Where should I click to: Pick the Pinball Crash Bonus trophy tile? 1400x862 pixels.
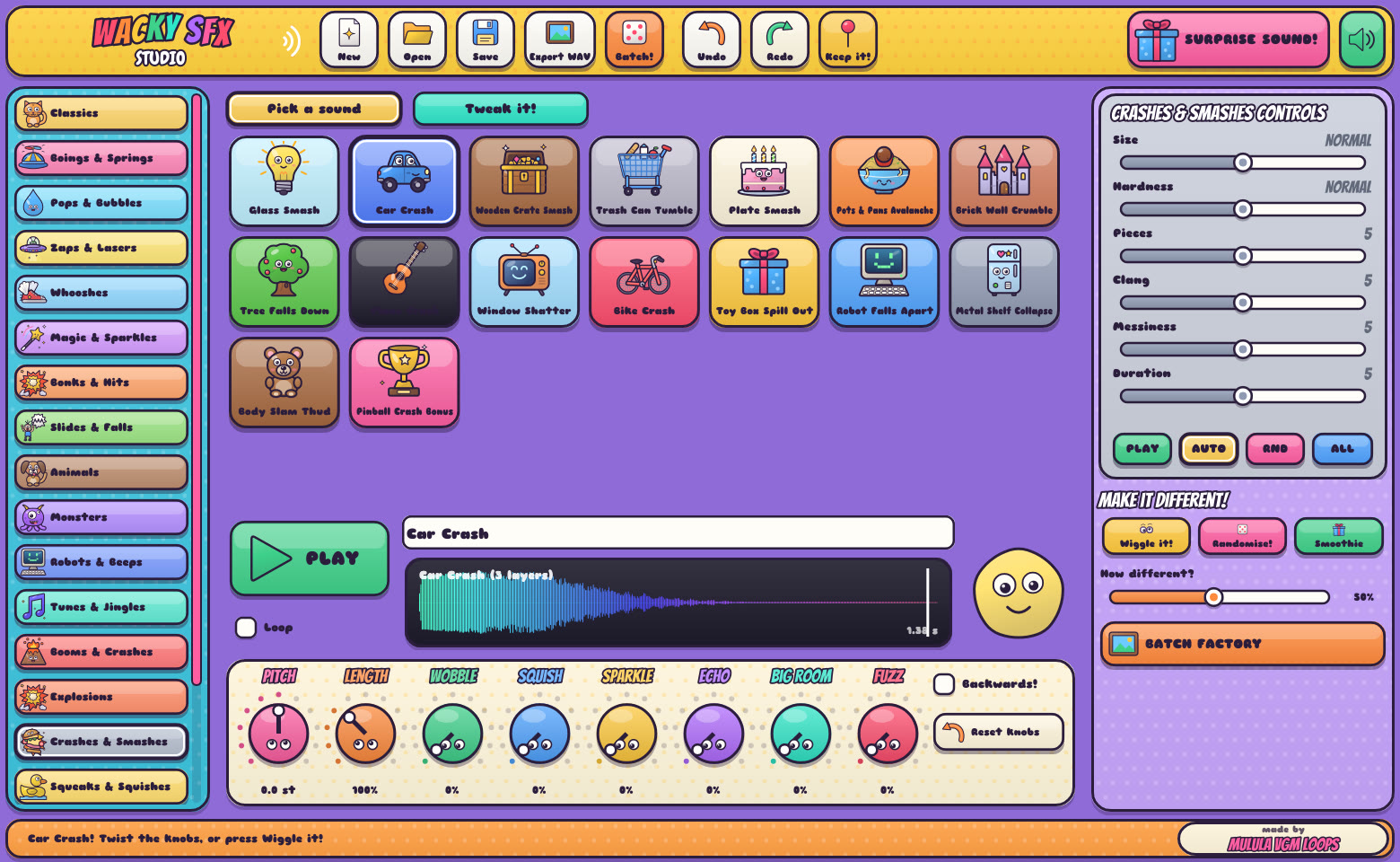point(405,382)
